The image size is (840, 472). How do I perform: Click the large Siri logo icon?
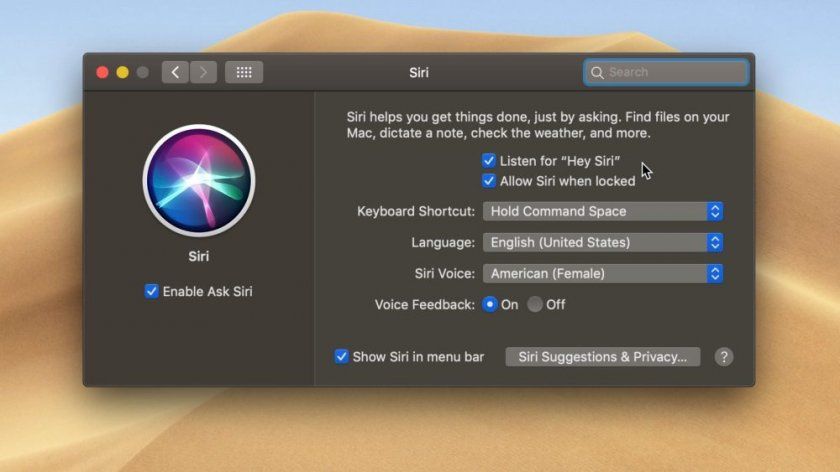tap(199, 181)
